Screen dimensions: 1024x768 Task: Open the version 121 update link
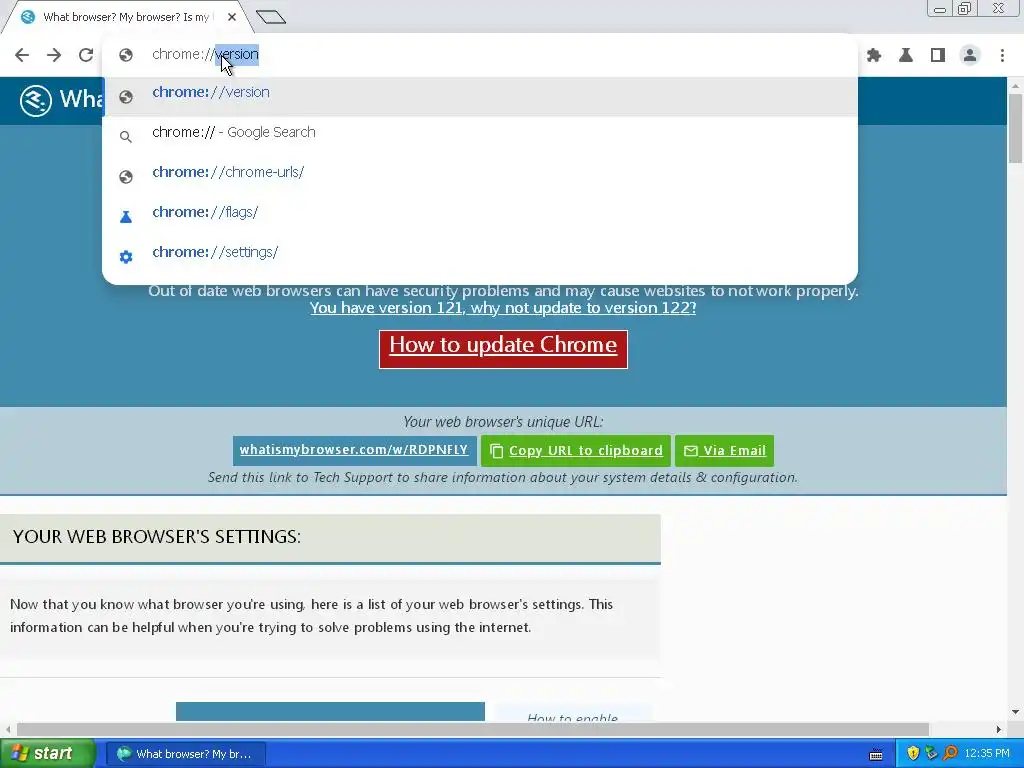(x=503, y=308)
